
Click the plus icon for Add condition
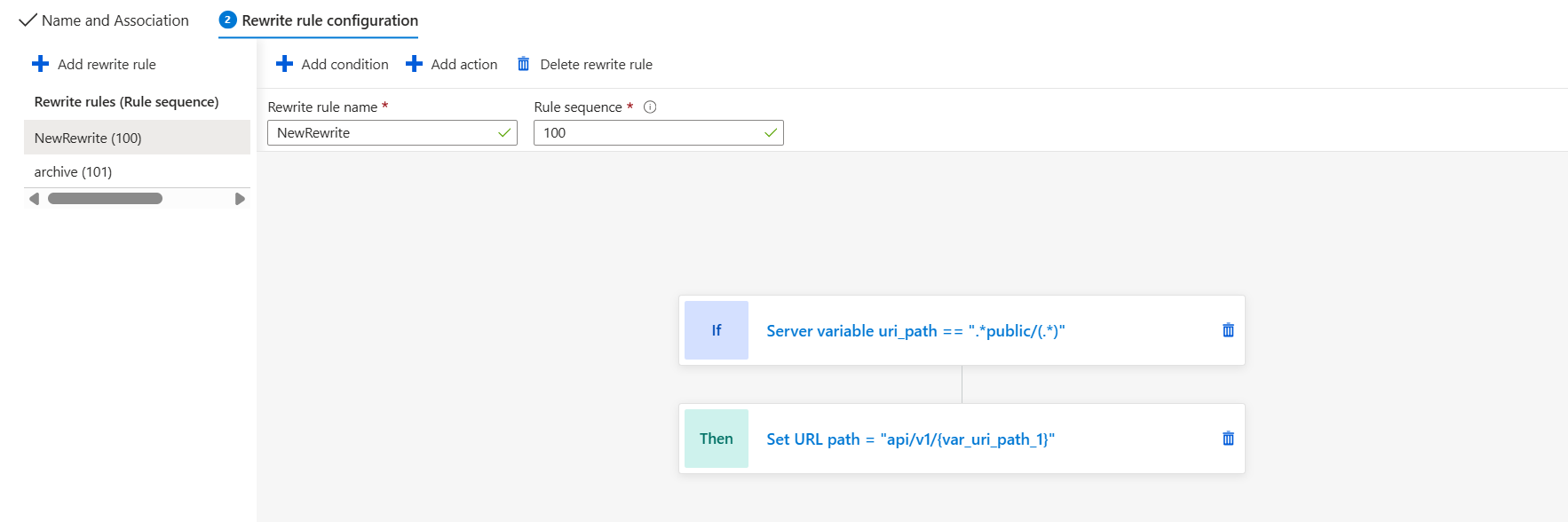[x=284, y=64]
